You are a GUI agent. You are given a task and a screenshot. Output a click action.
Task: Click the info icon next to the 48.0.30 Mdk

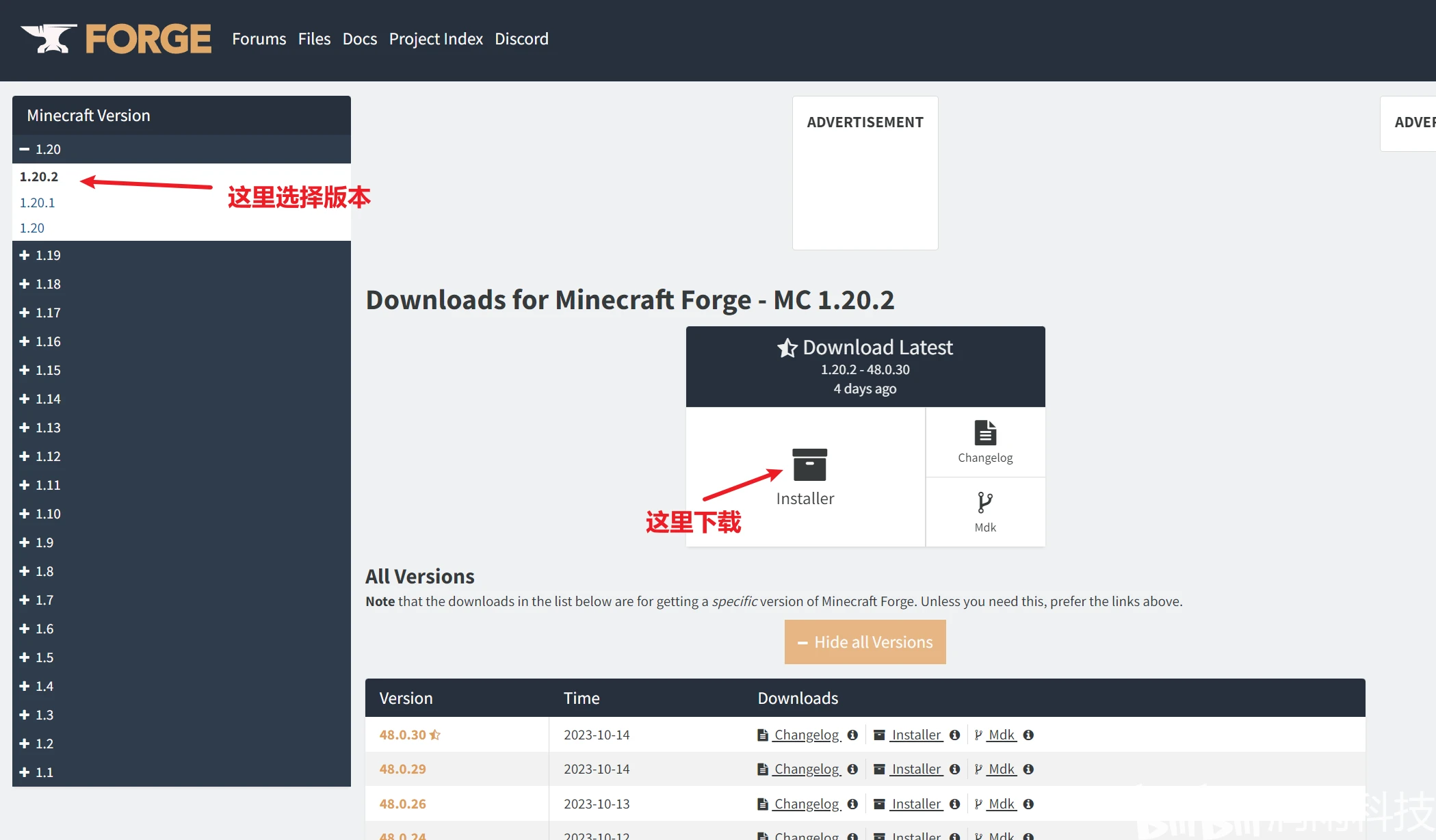(x=1028, y=735)
